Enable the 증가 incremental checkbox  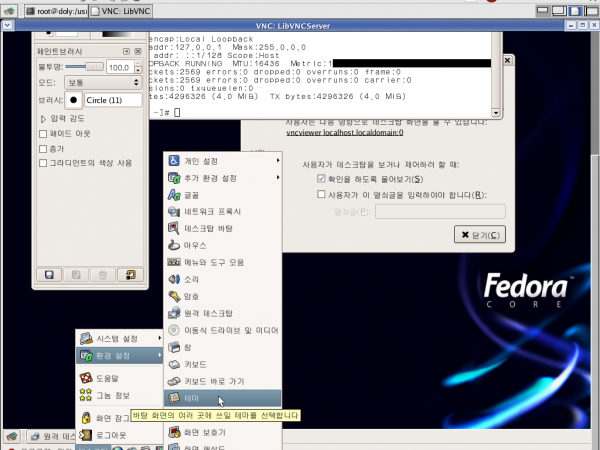point(43,148)
